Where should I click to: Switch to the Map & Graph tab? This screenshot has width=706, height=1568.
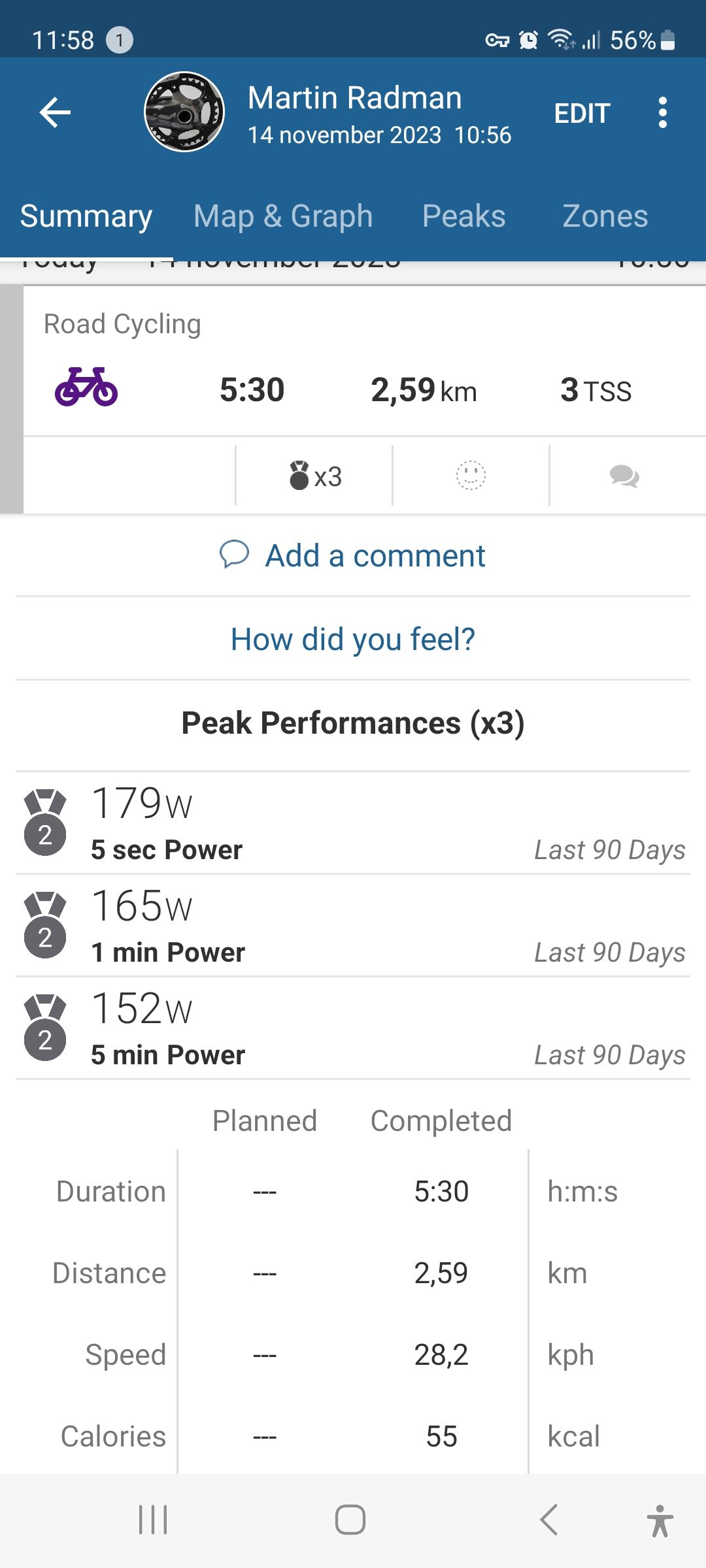(283, 216)
